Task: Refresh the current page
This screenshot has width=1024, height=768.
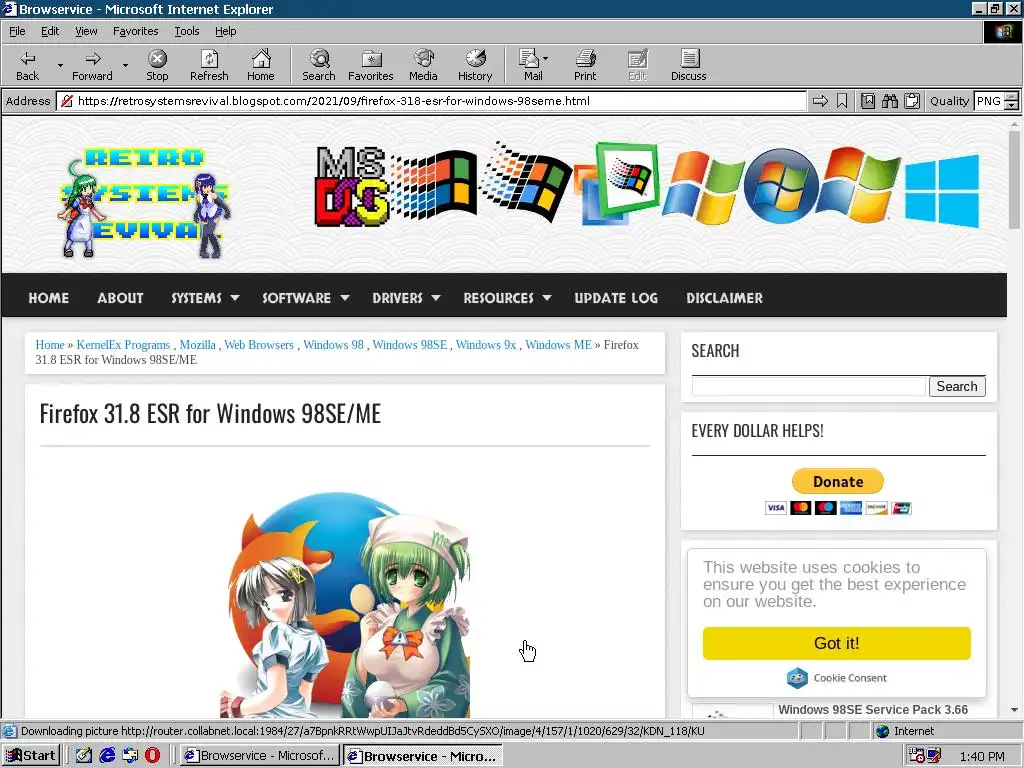Action: click(x=209, y=65)
